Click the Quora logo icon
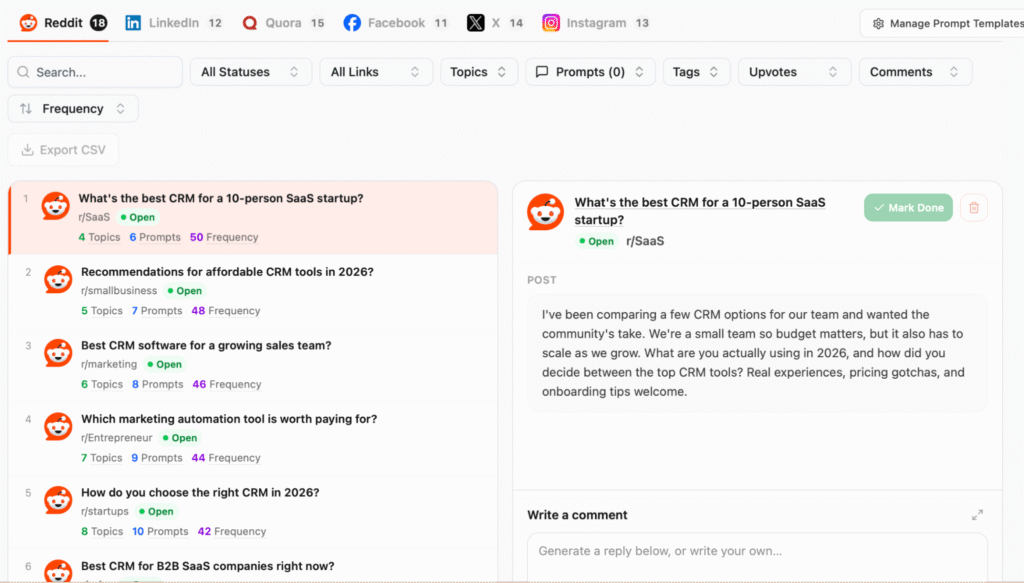1024x583 pixels. pos(249,23)
